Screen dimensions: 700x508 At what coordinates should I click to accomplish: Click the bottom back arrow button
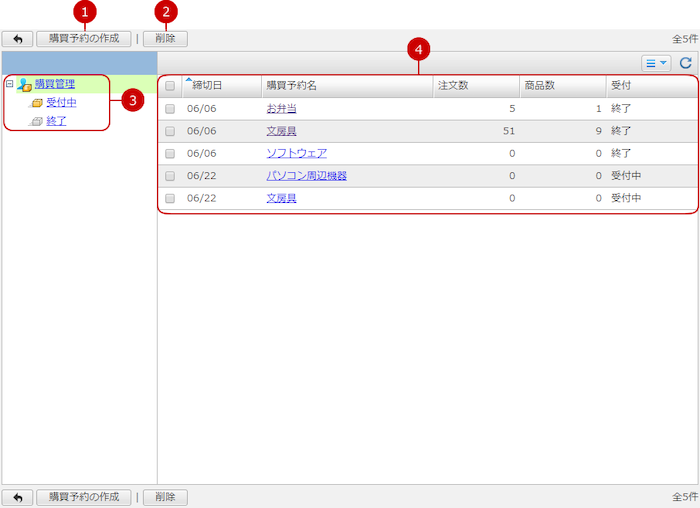pos(17,497)
